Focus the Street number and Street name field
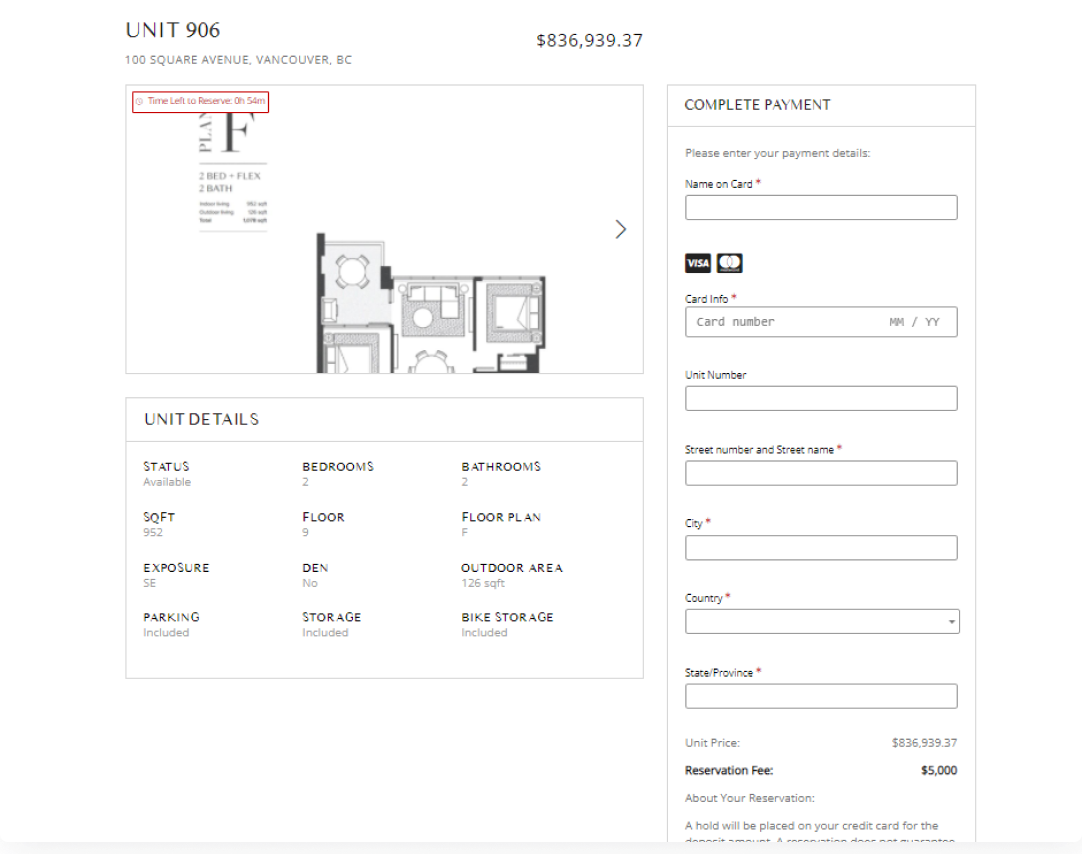The height and width of the screenshot is (854, 1082). pos(821,473)
